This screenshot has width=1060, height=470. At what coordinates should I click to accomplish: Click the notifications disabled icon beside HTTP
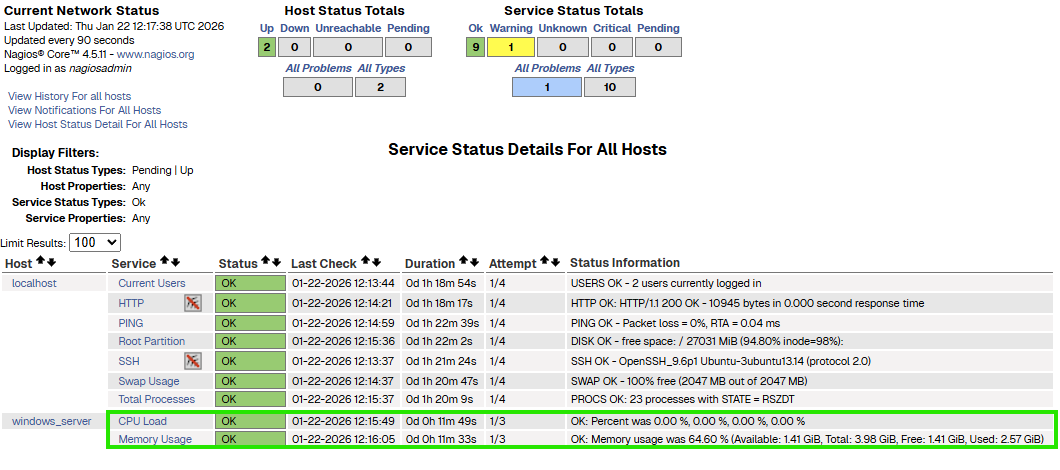point(193,303)
